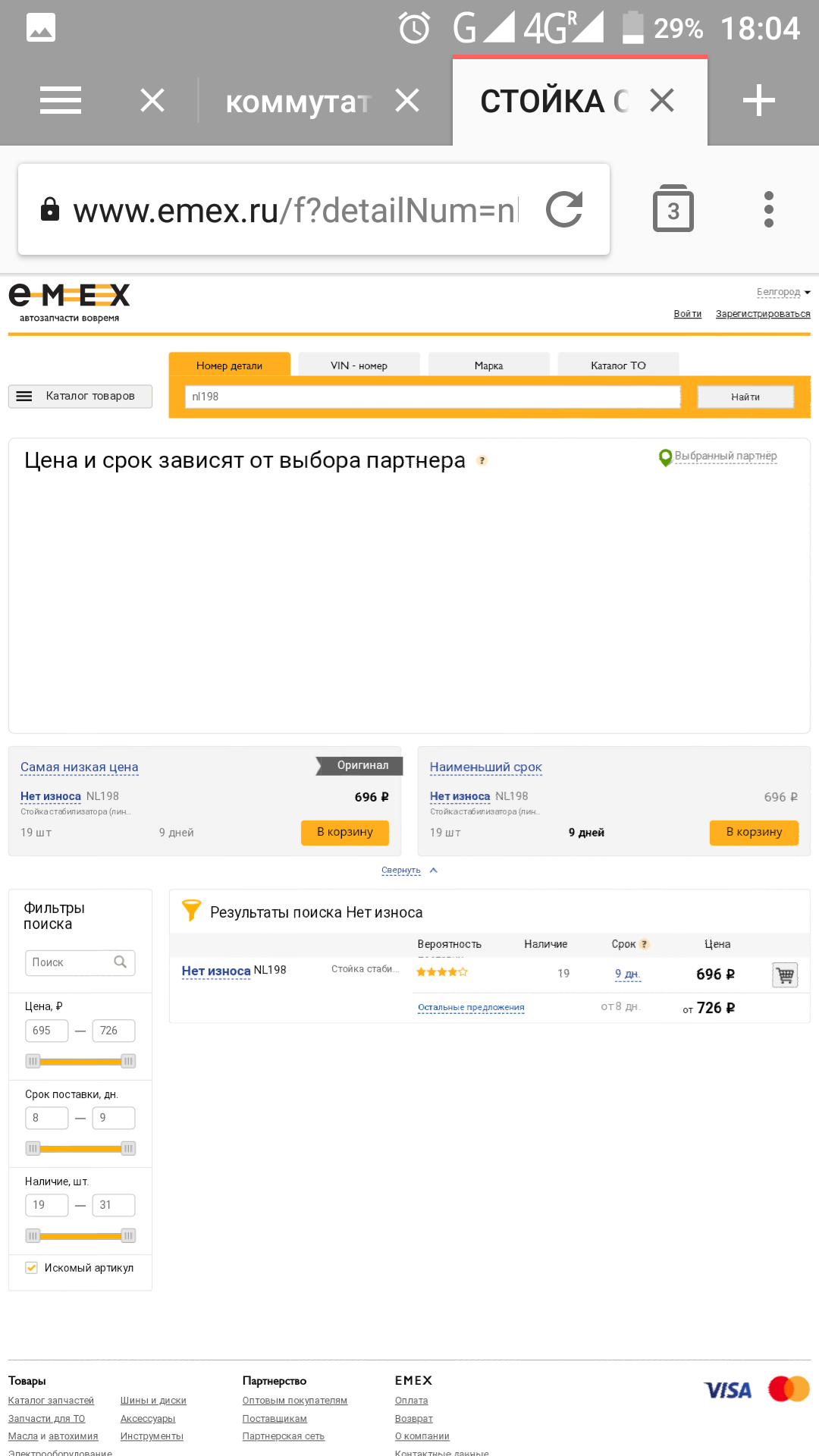Open the browser hamburger menu
The width and height of the screenshot is (819, 1456).
pos(61,100)
